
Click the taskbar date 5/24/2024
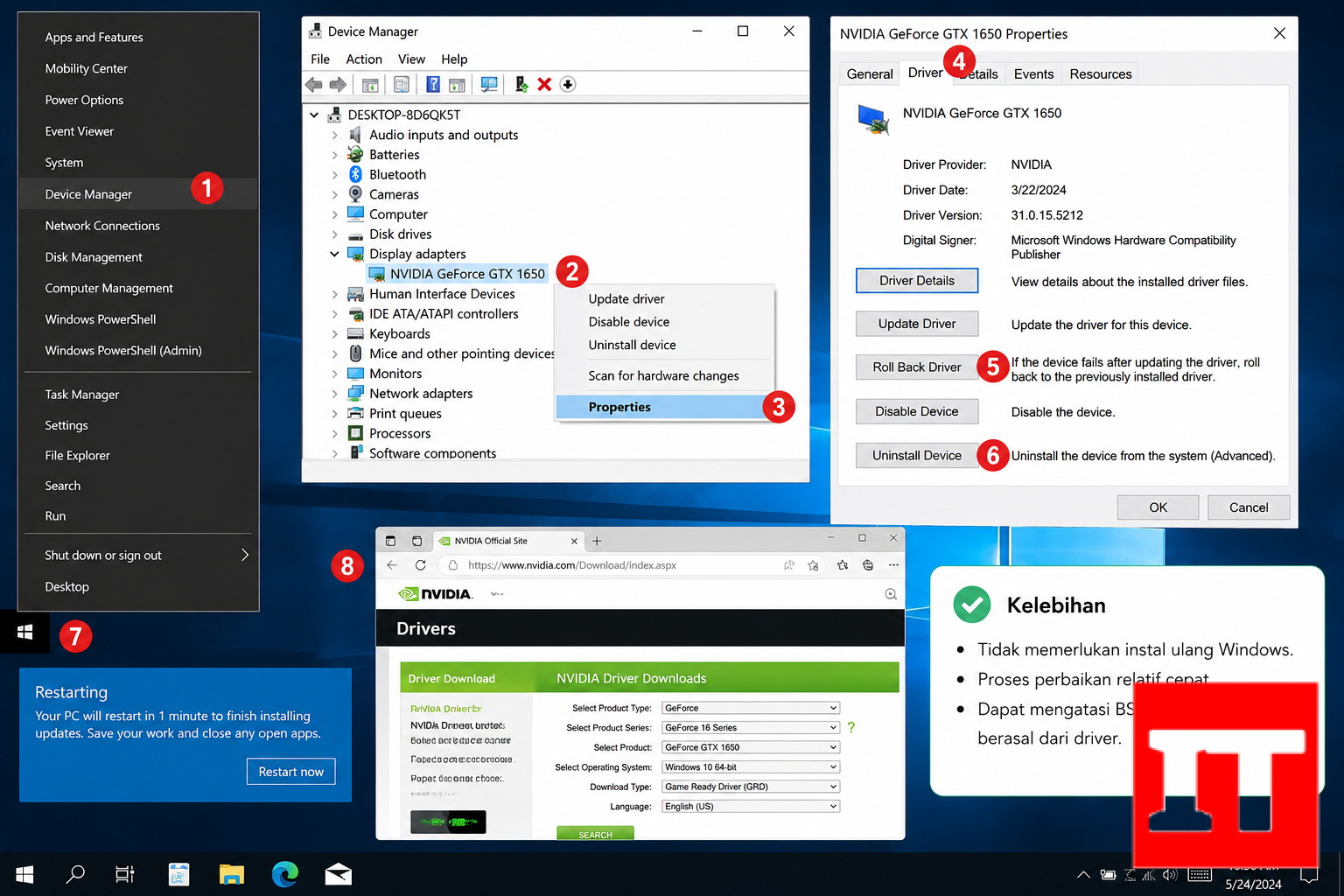1253,885
